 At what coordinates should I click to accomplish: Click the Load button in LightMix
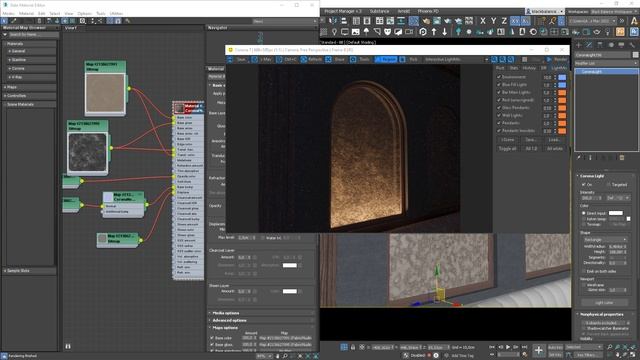click(x=555, y=140)
